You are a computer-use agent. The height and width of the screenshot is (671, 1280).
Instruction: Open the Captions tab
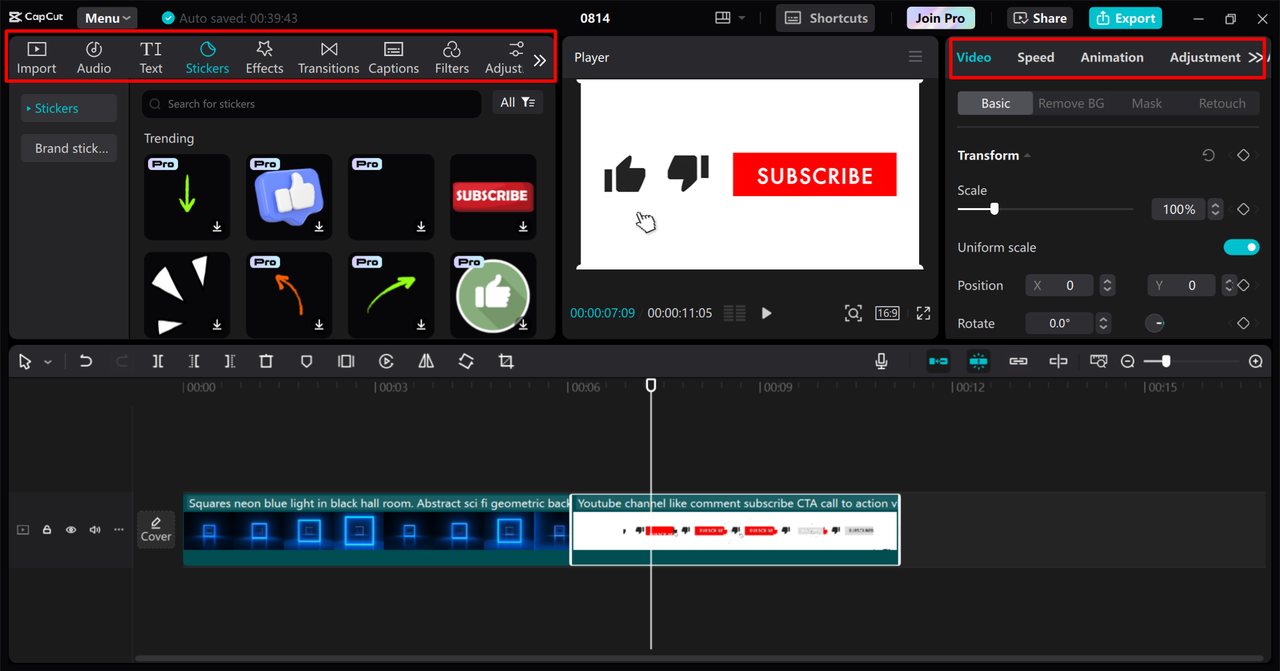[x=394, y=58]
